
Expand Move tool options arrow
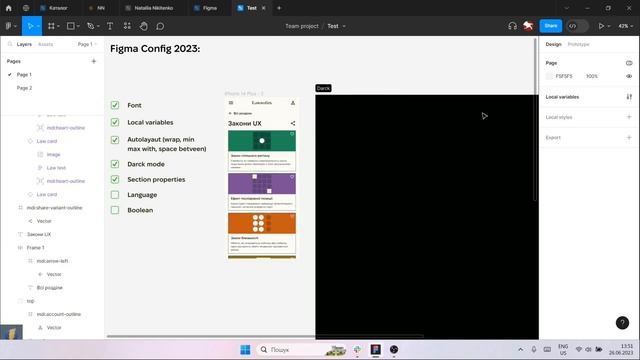coord(38,26)
